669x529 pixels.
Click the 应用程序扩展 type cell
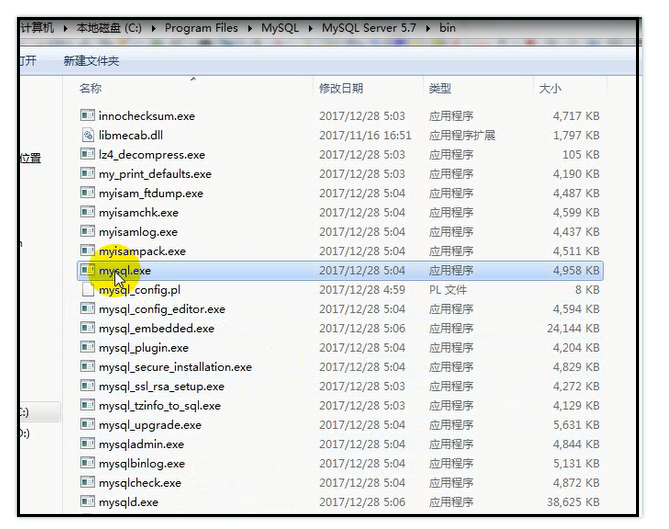(462, 135)
